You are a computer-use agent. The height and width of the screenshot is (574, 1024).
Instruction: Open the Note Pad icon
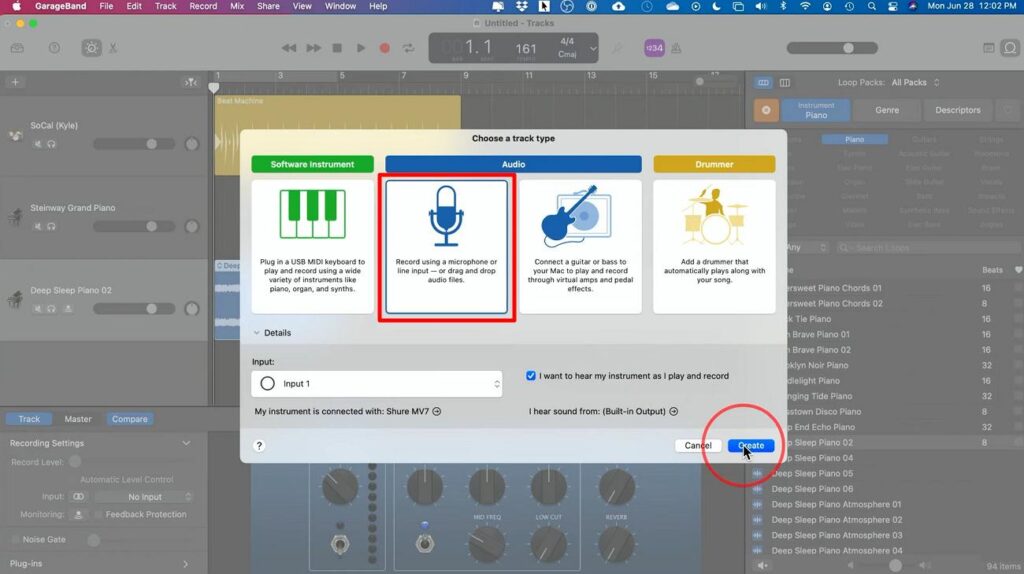[x=989, y=48]
